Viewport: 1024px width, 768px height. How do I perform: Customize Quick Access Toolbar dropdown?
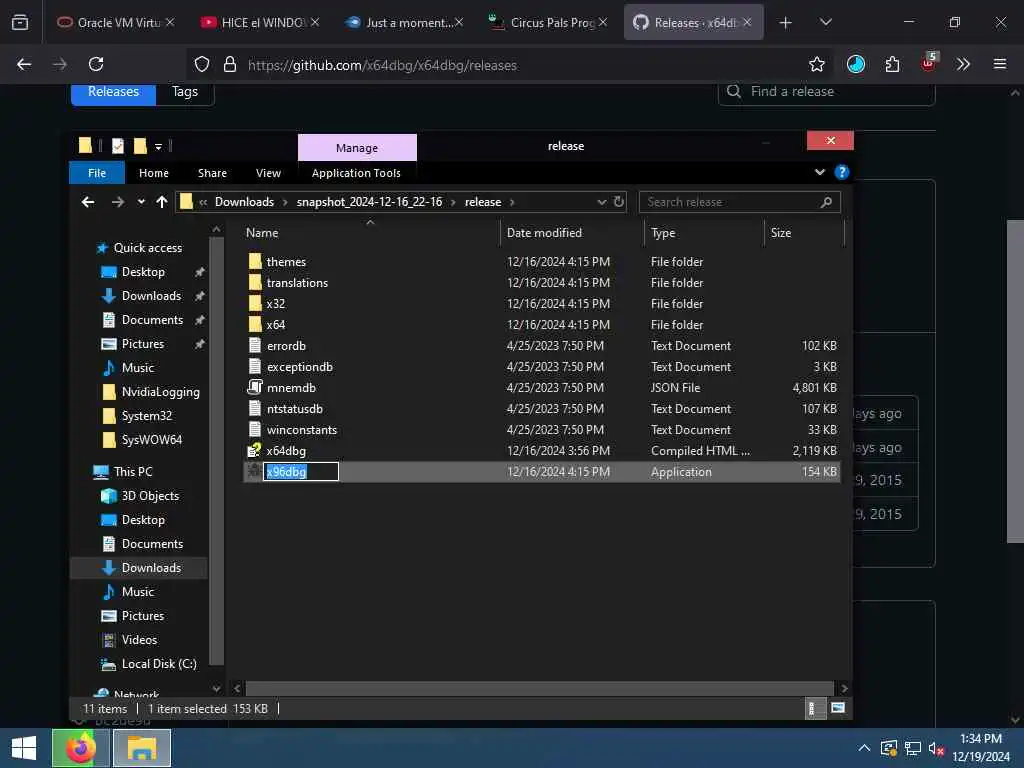click(158, 146)
